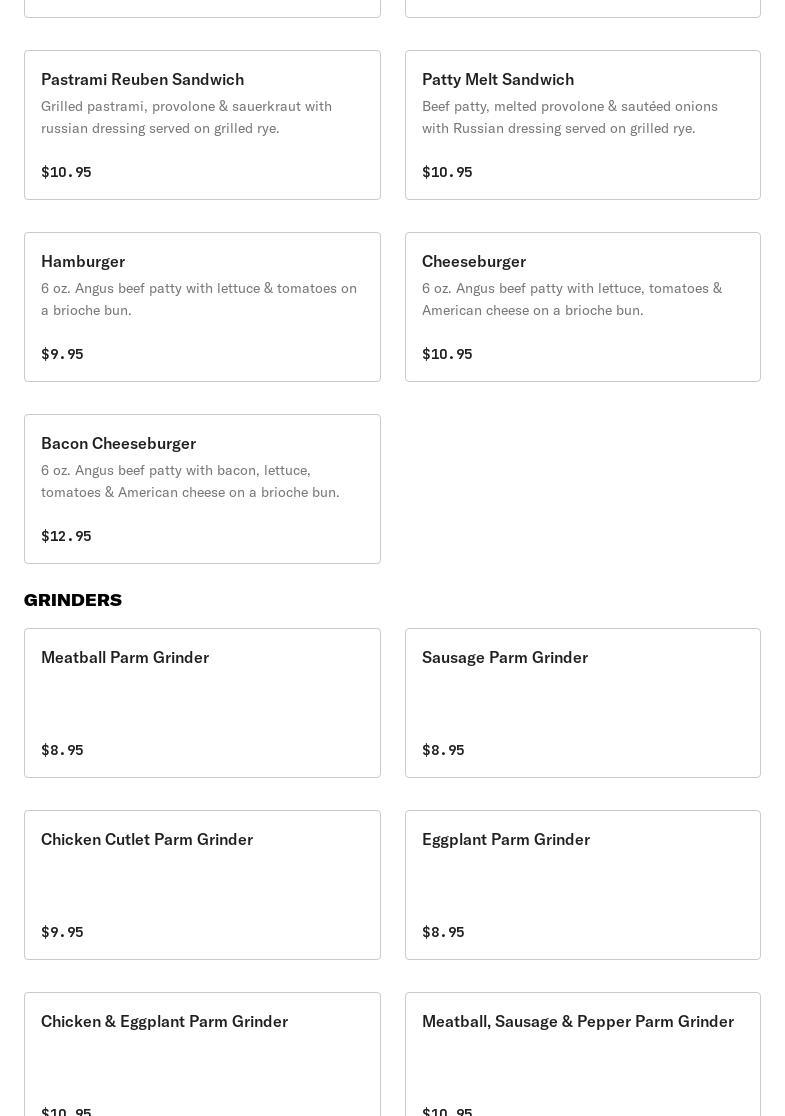Click the $12.95 Bacon Cheeseburger price
This screenshot has width=785, height=1116.
[66, 536]
